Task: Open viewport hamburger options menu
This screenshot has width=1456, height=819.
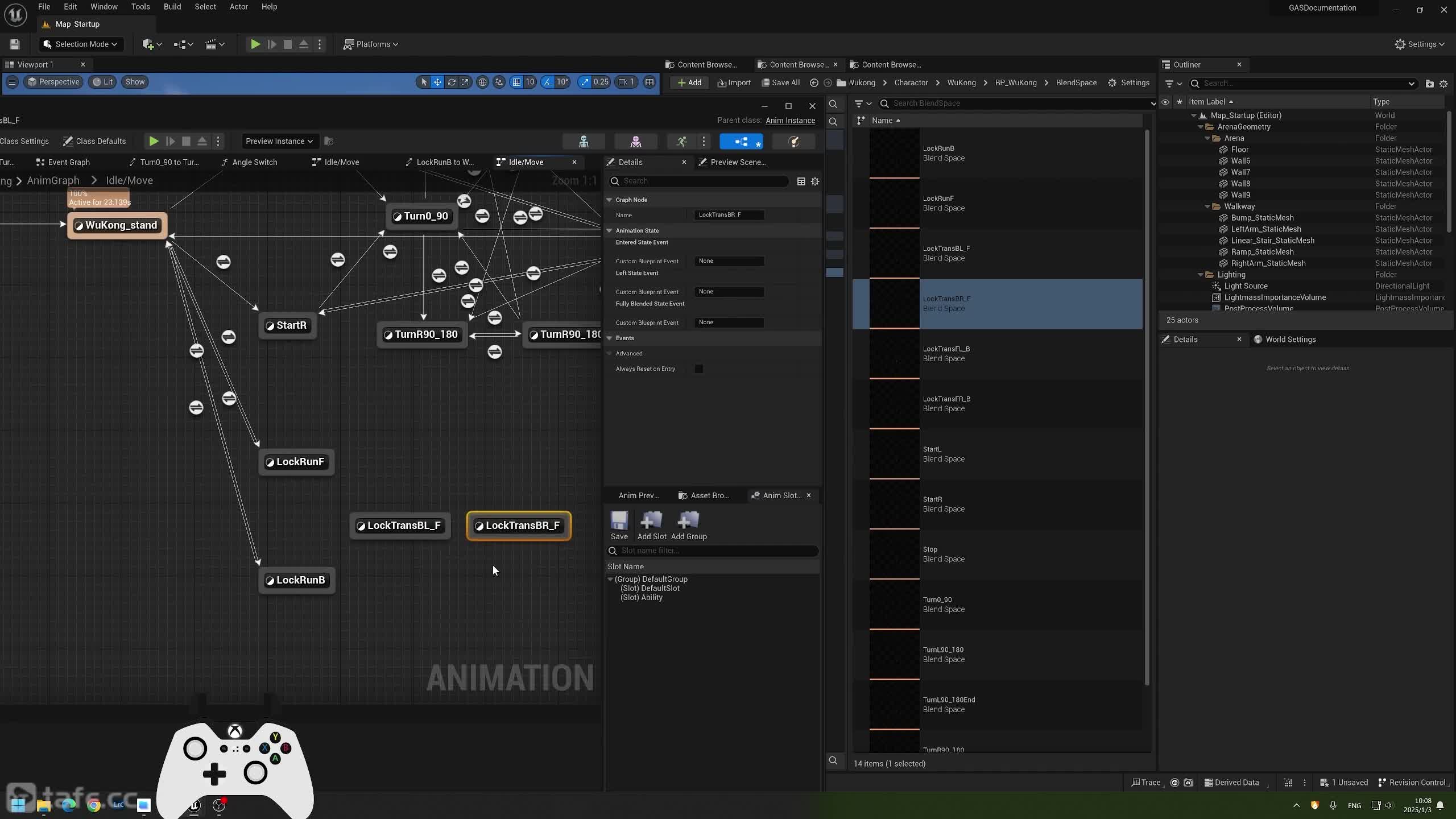Action: [x=11, y=82]
